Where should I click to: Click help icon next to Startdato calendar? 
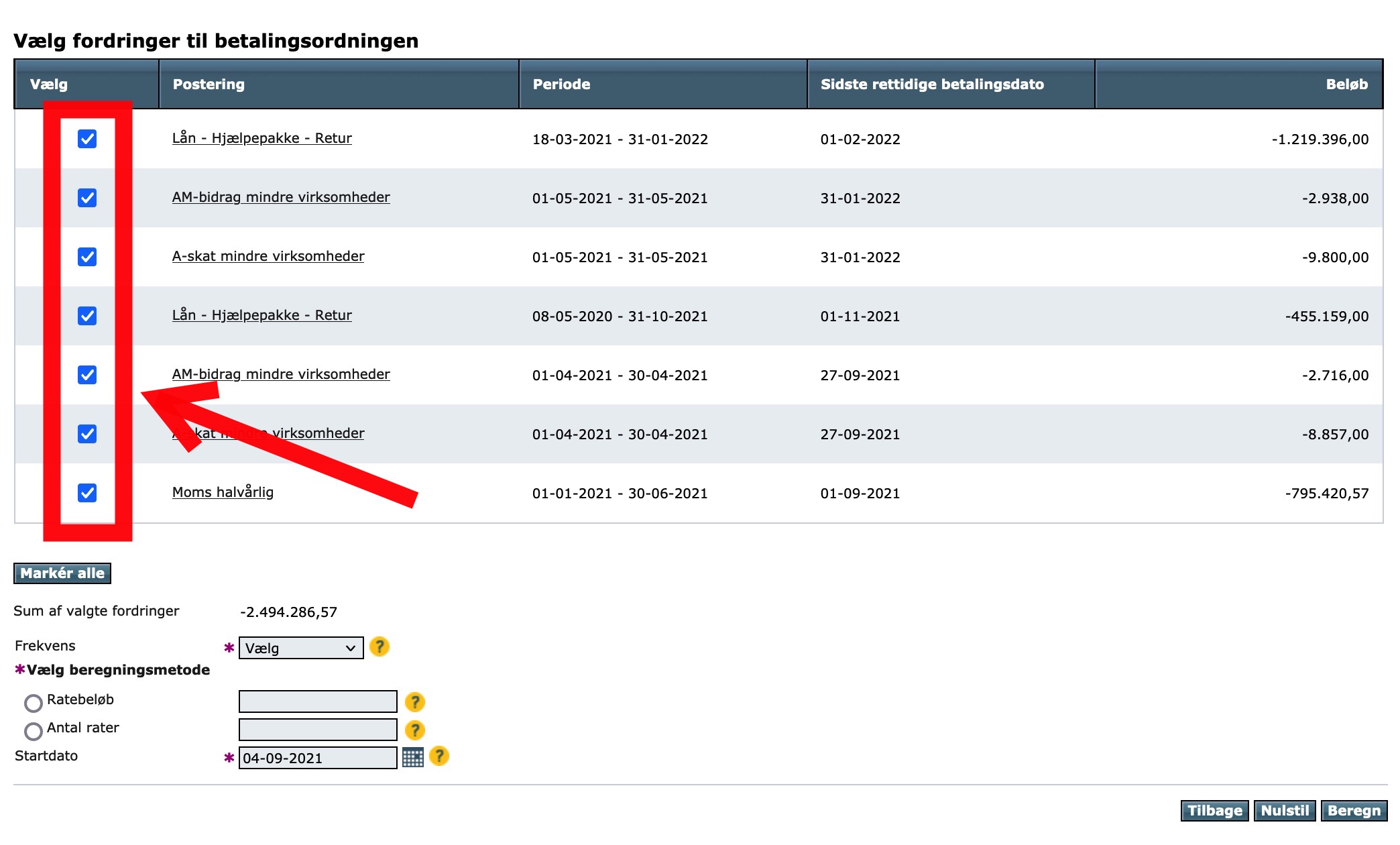click(x=439, y=756)
